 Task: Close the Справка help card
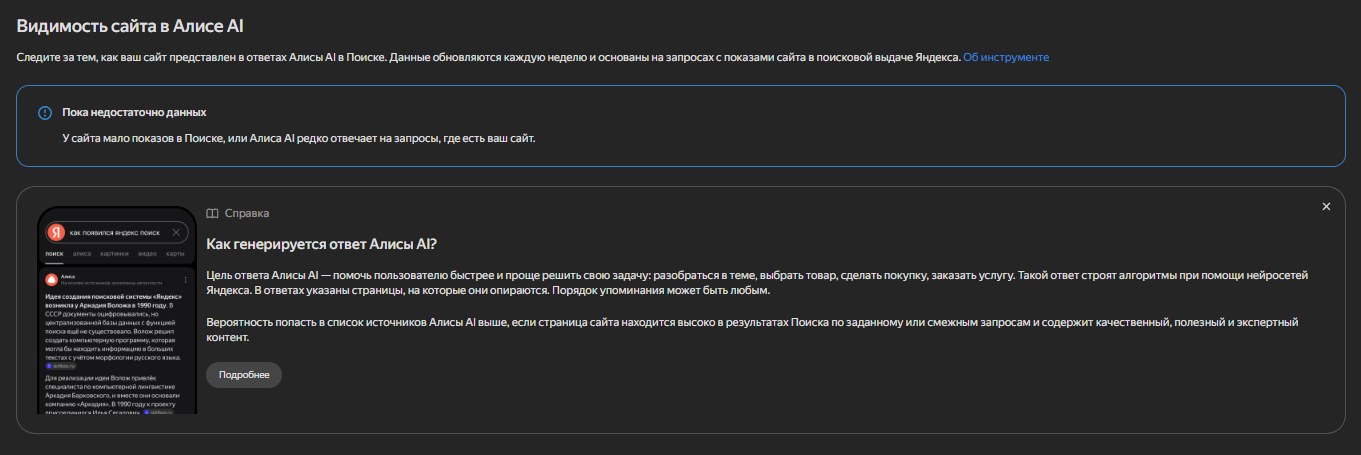pyautogui.click(x=1326, y=207)
